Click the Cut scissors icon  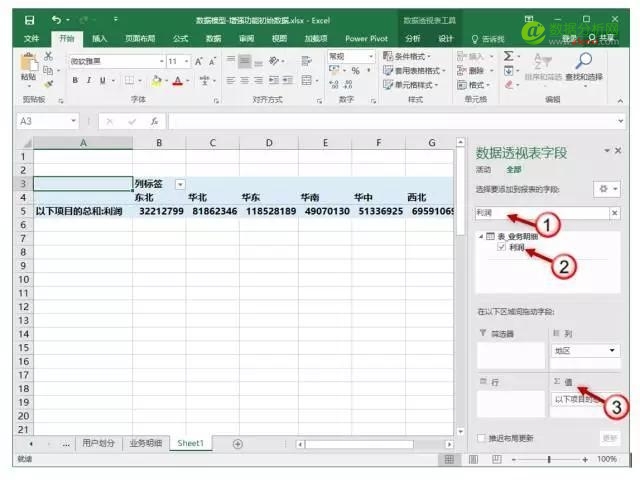pyautogui.click(x=48, y=56)
